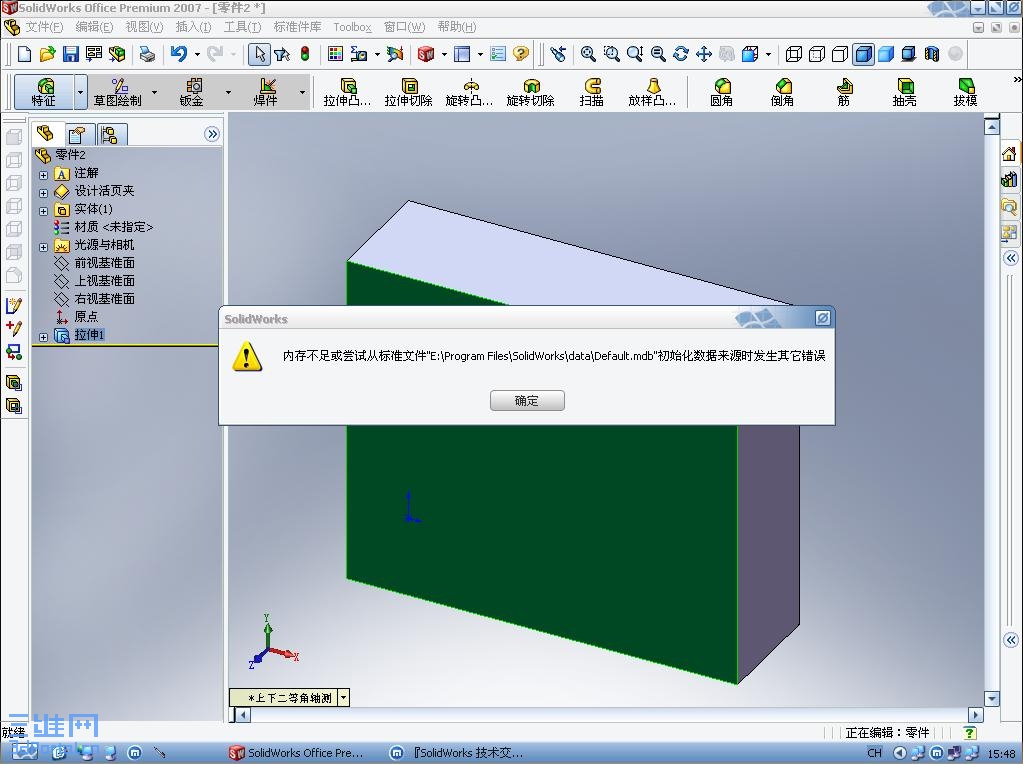Click the 焊件 command manager button
The height and width of the screenshot is (764, 1023).
[x=265, y=92]
